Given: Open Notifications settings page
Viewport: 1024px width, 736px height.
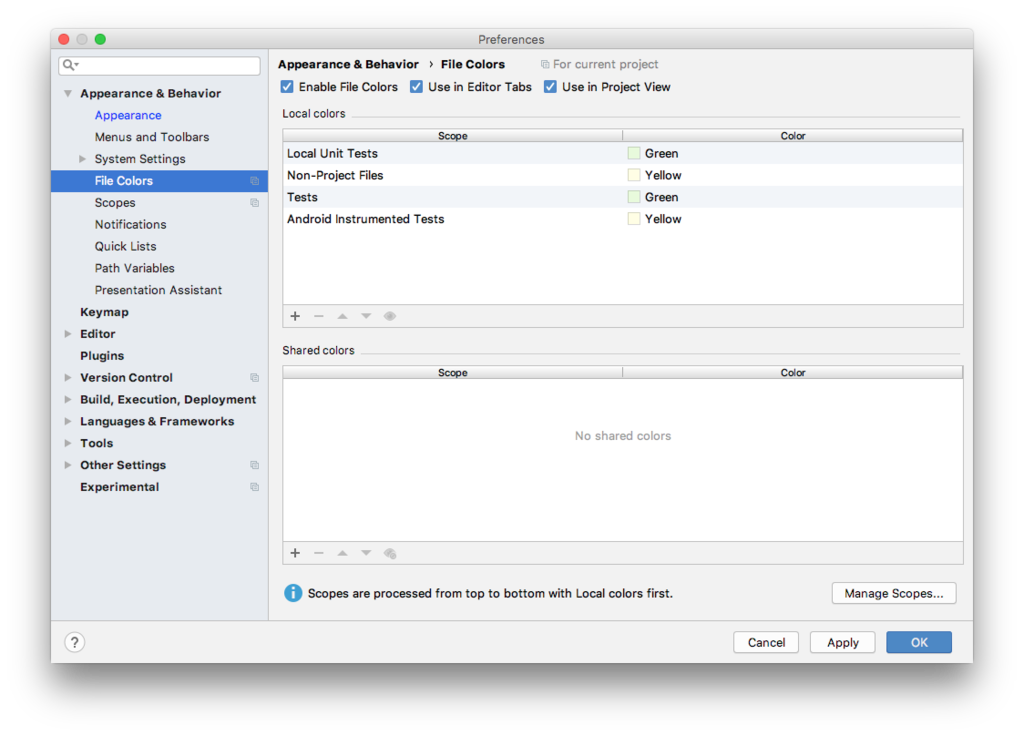Looking at the screenshot, I should (x=131, y=225).
